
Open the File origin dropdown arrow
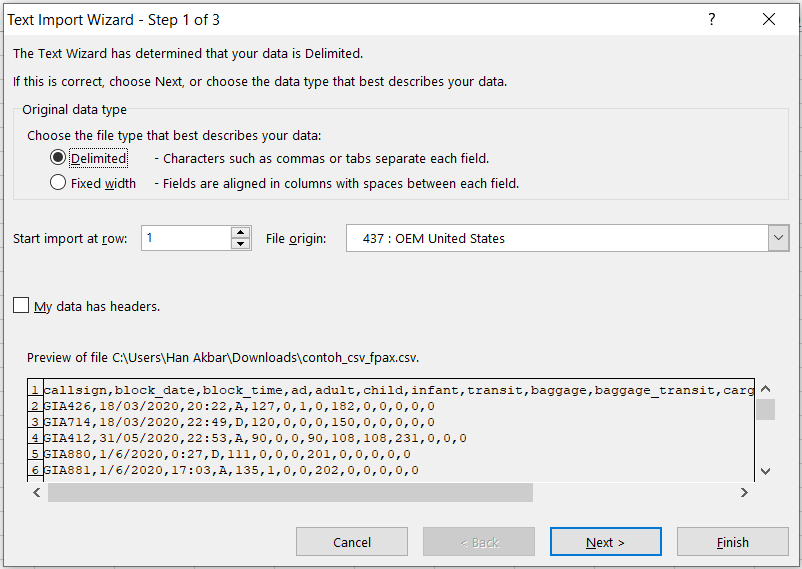click(x=779, y=238)
